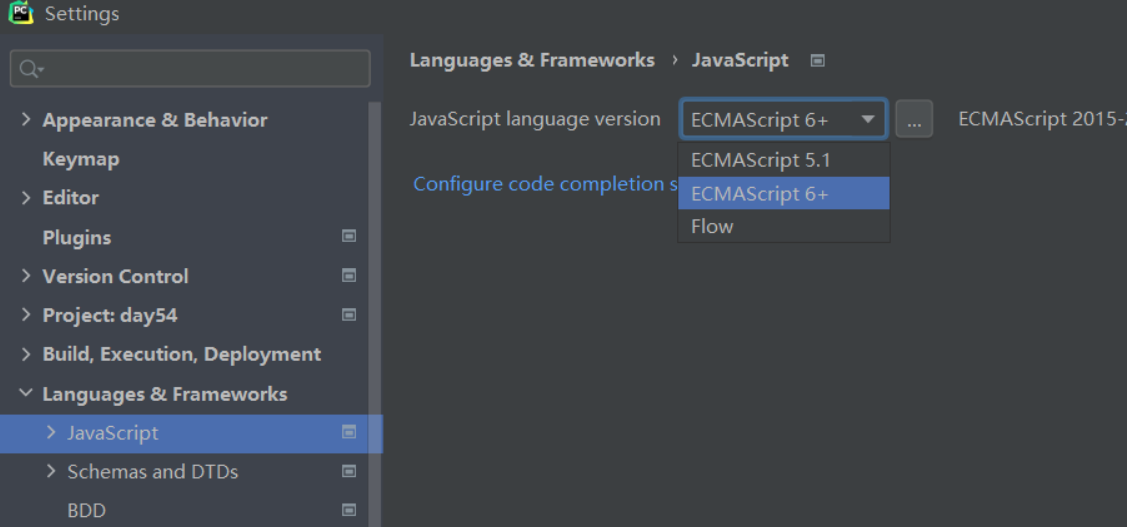Select ECMAScript 5.1 from the list
This screenshot has width=1127, height=527.
click(760, 160)
